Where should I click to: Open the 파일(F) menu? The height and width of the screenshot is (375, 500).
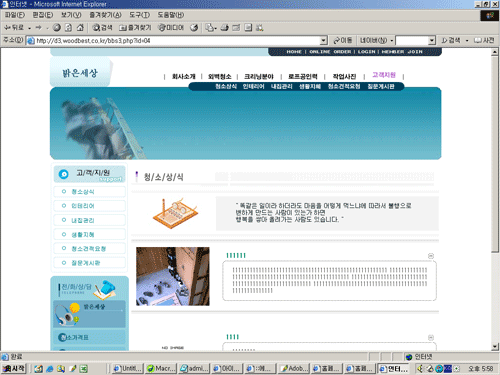coord(15,15)
